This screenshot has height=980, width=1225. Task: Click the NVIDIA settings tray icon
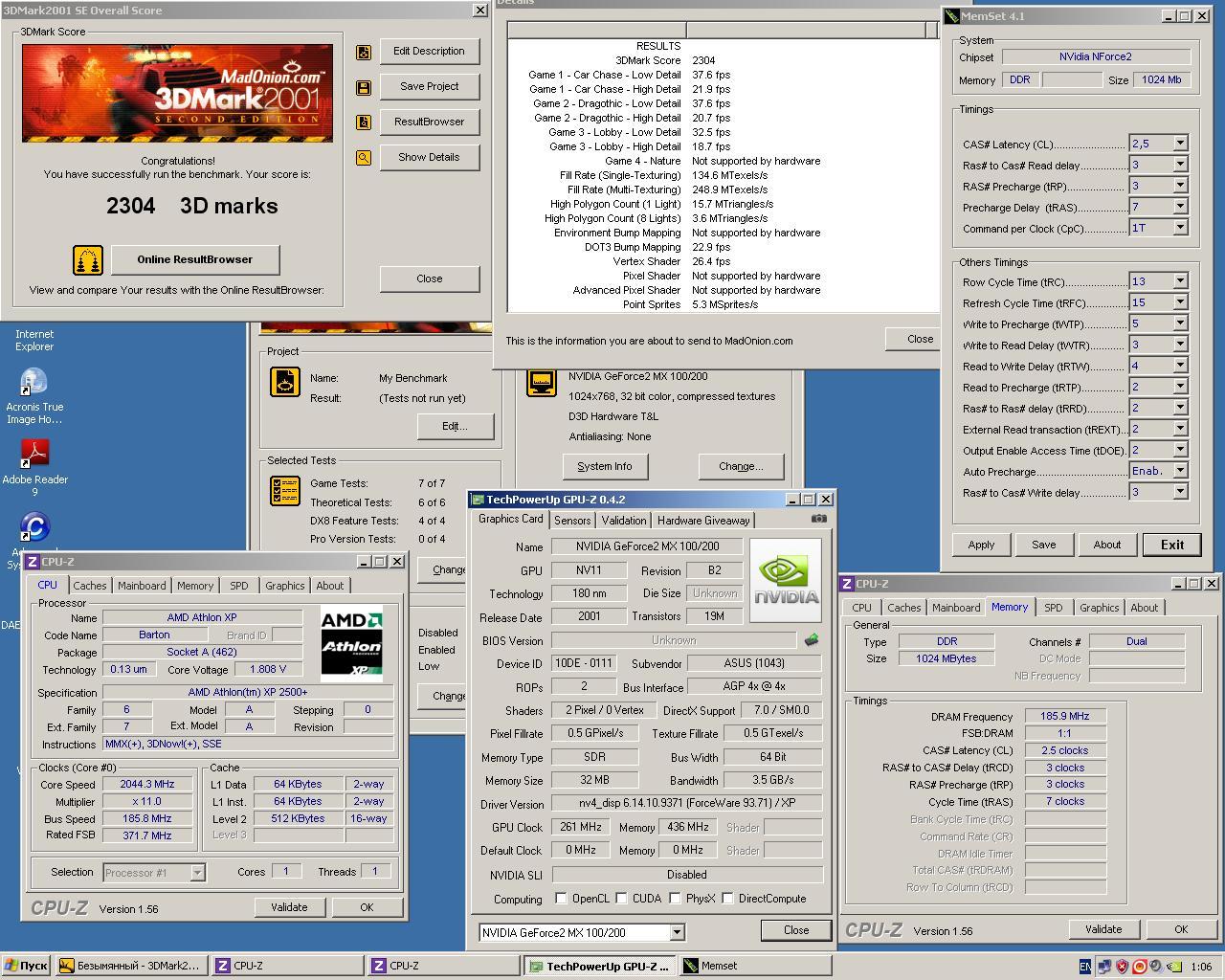(x=1174, y=967)
